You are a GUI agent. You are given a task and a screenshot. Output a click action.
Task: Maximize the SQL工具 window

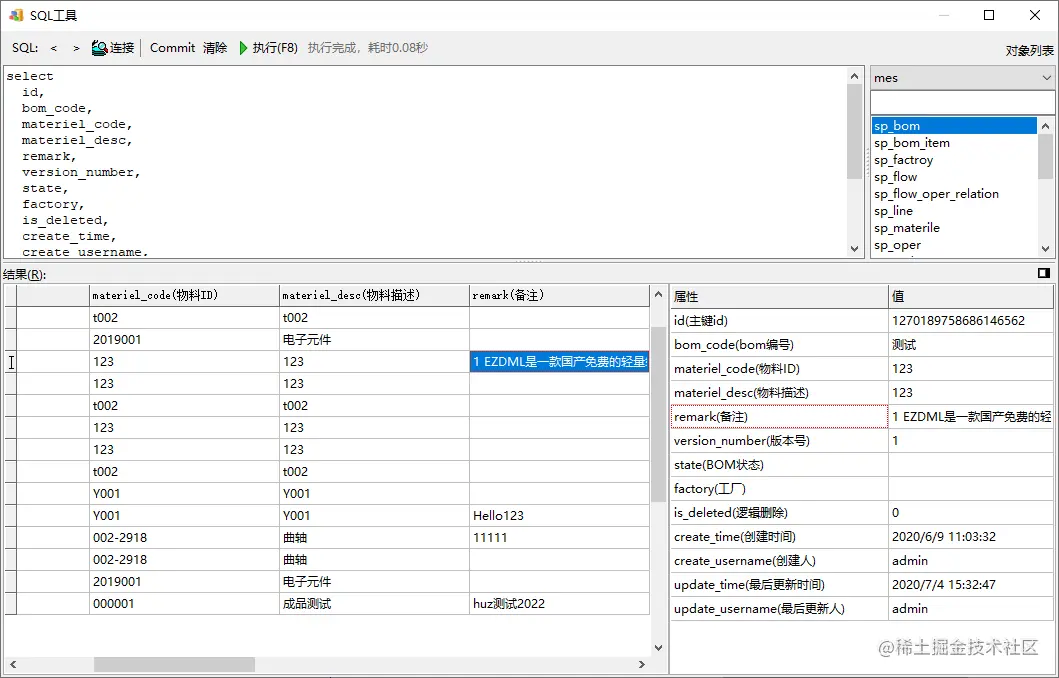point(989,15)
